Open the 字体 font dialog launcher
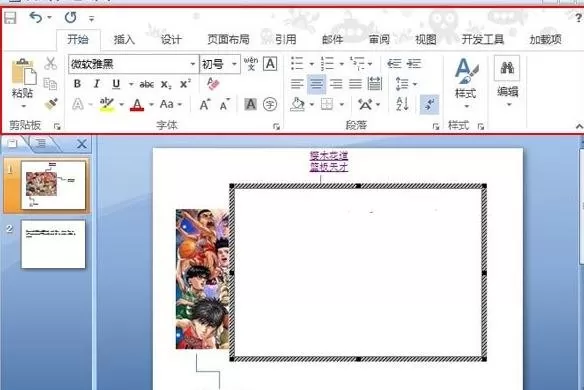The image size is (584, 390). [x=276, y=127]
